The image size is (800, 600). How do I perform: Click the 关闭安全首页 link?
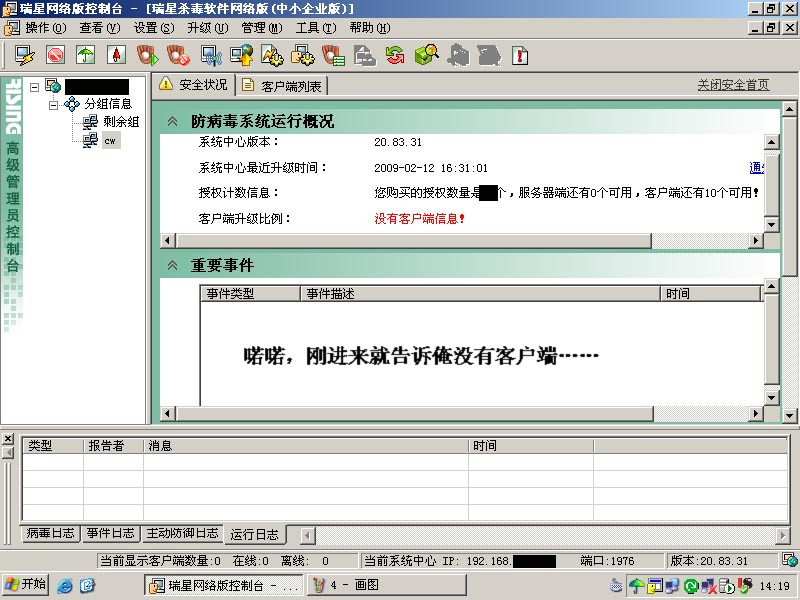(733, 85)
